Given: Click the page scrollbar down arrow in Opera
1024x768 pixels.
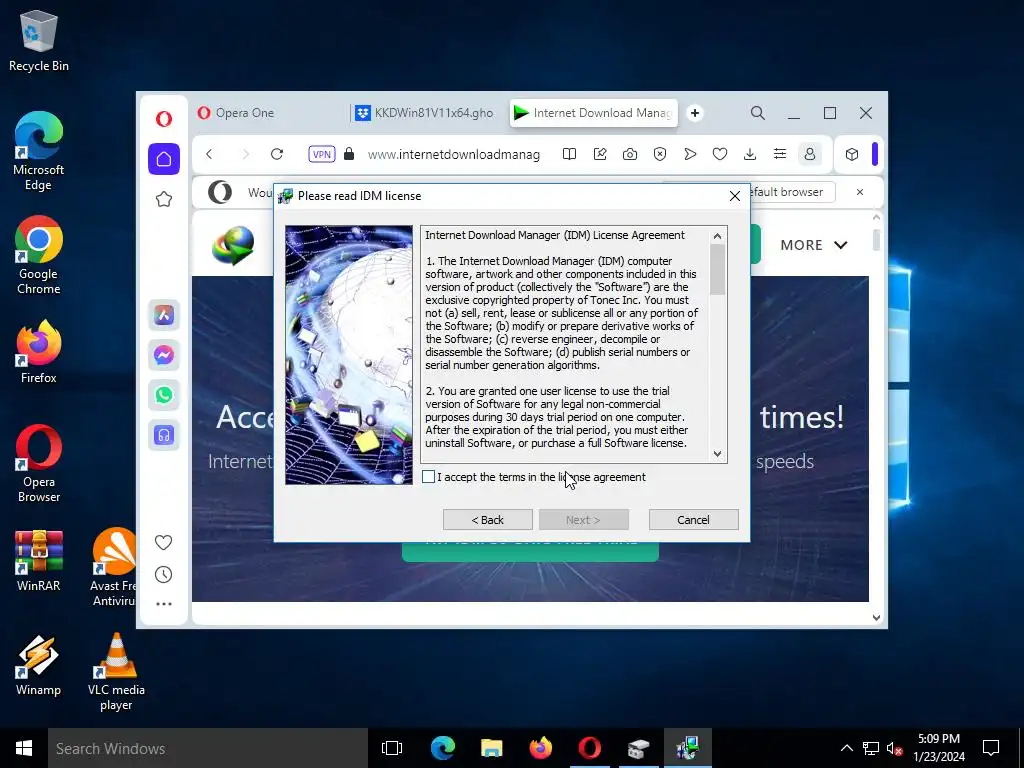Looking at the screenshot, I should click(x=876, y=617).
